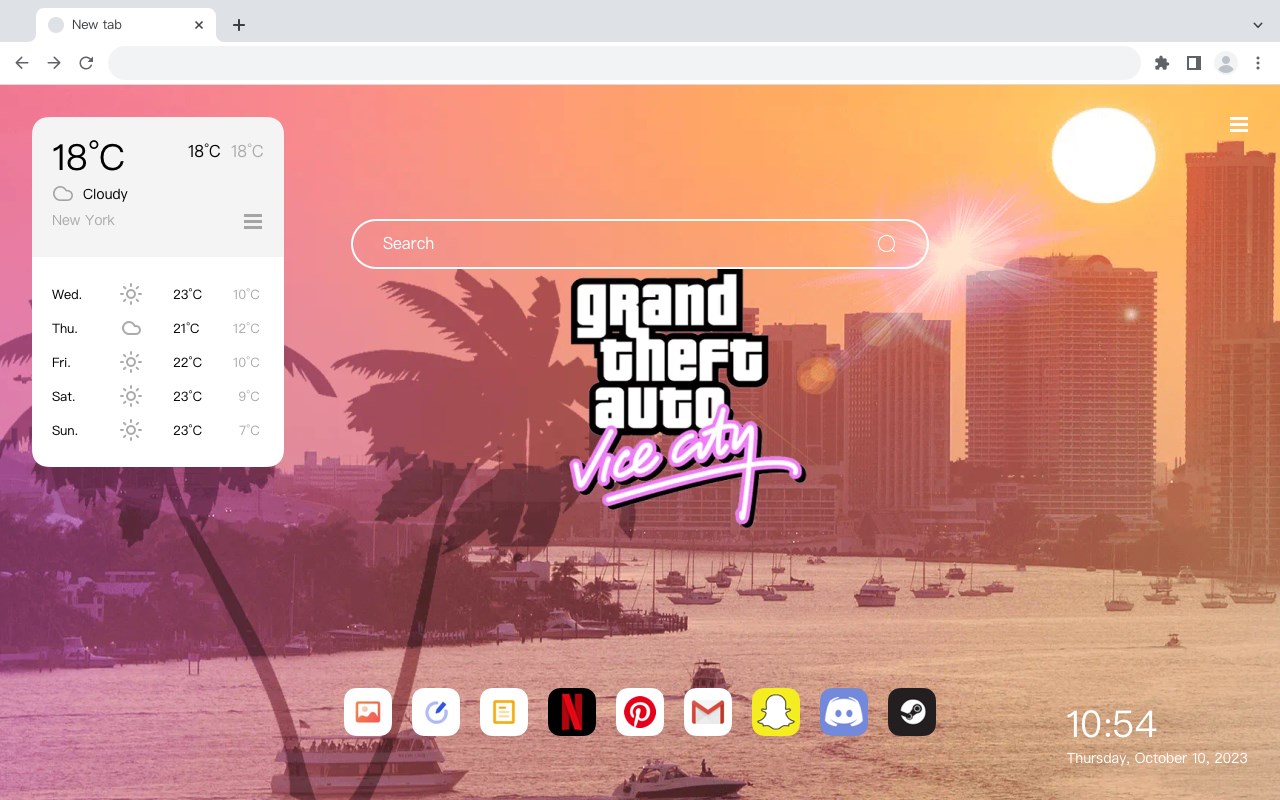
Task: Go forward in browser history
Action: 54,63
